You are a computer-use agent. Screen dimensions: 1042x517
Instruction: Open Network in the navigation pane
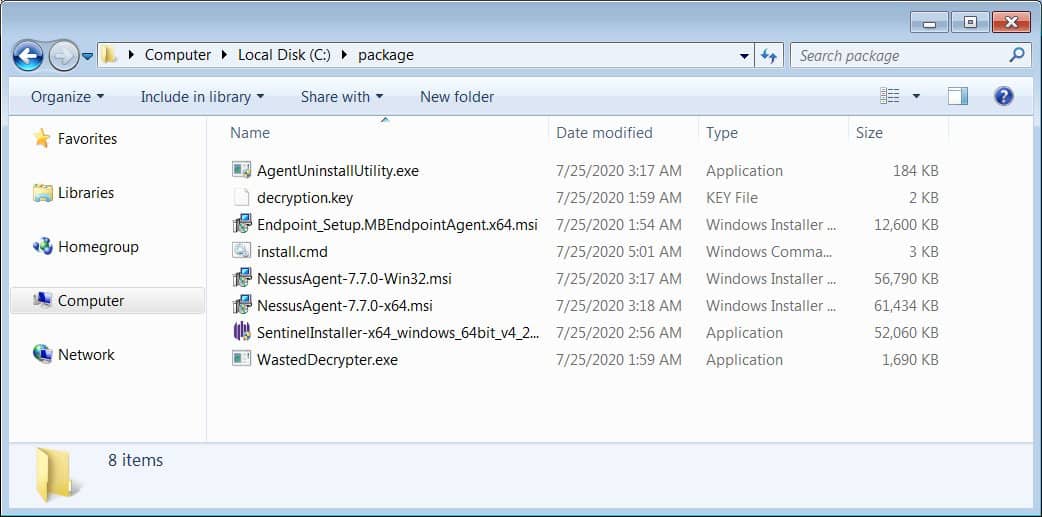86,354
